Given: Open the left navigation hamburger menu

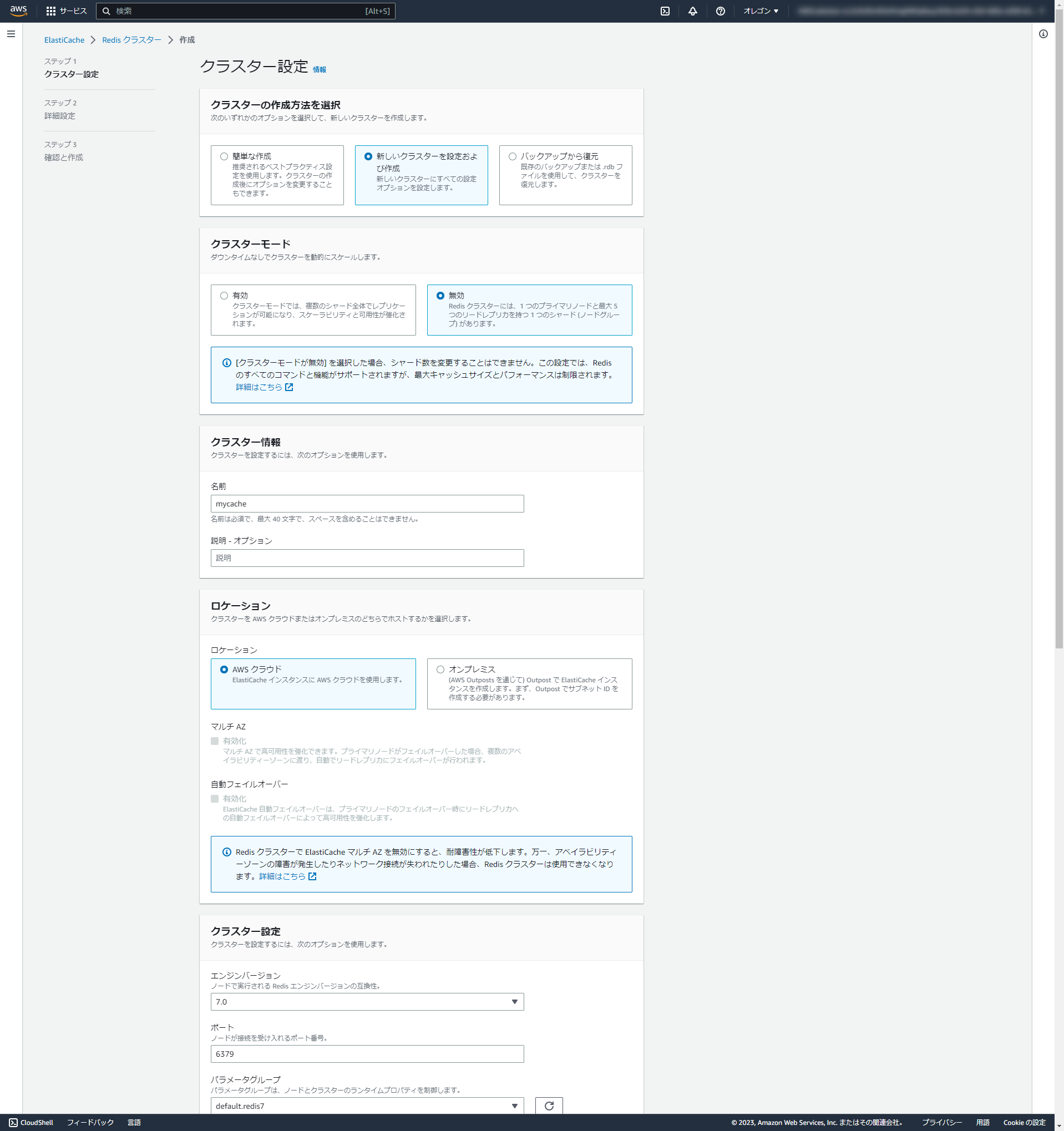Looking at the screenshot, I should point(11,34).
